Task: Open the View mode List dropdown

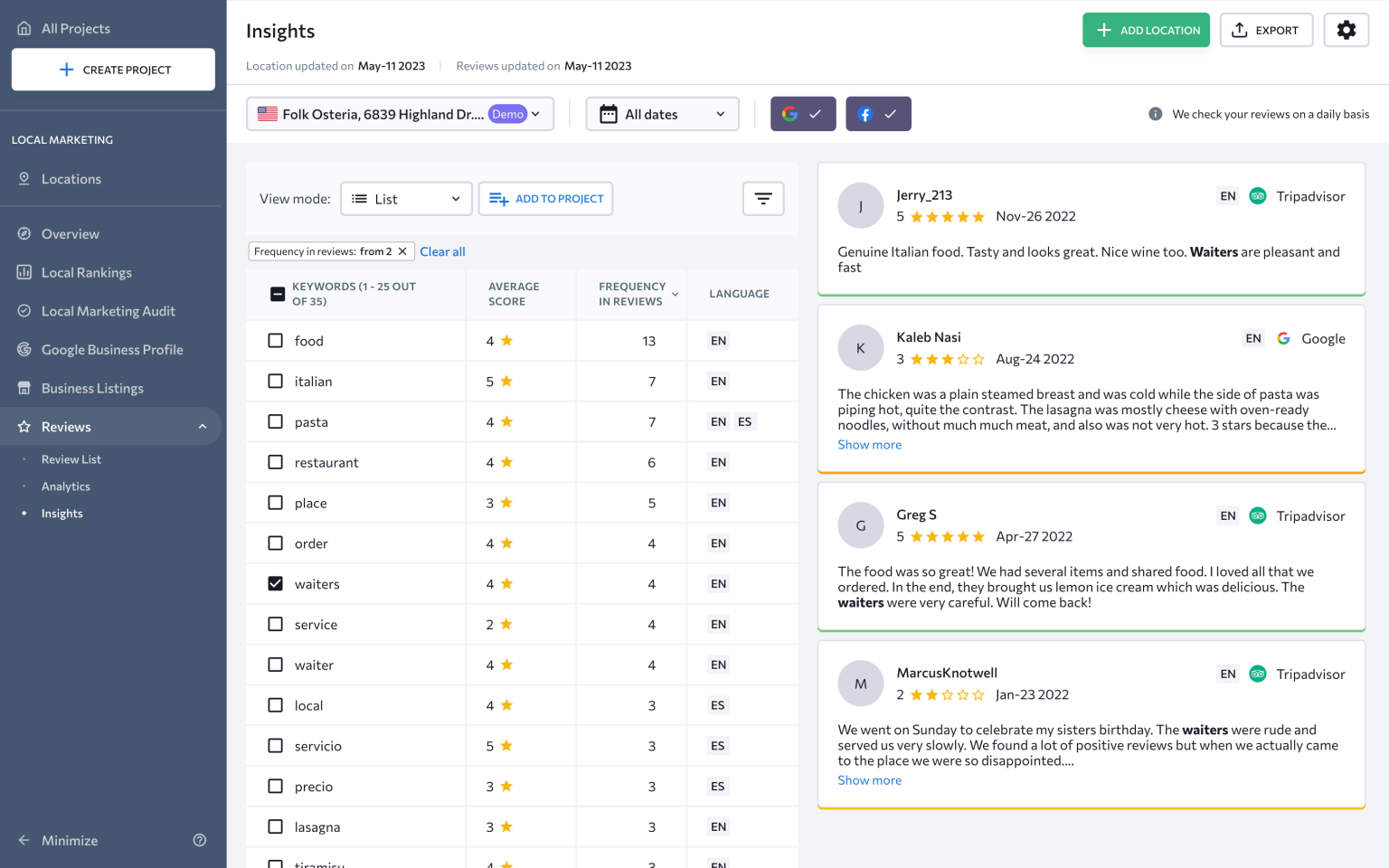Action: coord(406,198)
